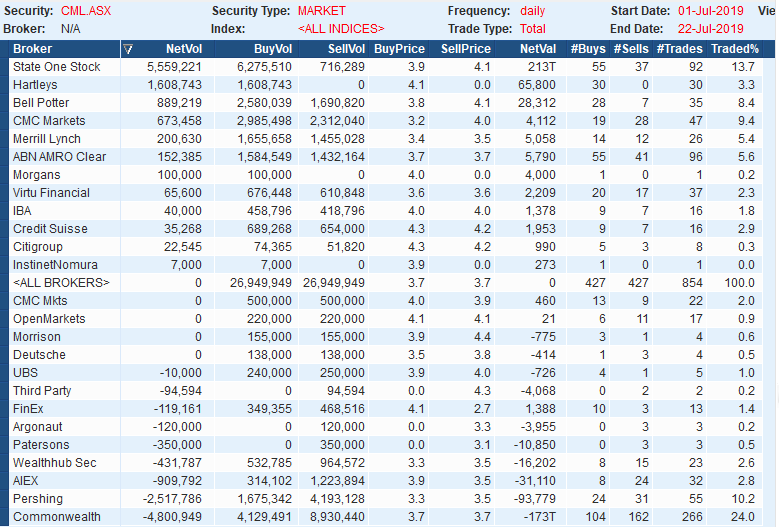Sort by NetVal column header
This screenshot has height=527, width=779.
point(538,49)
